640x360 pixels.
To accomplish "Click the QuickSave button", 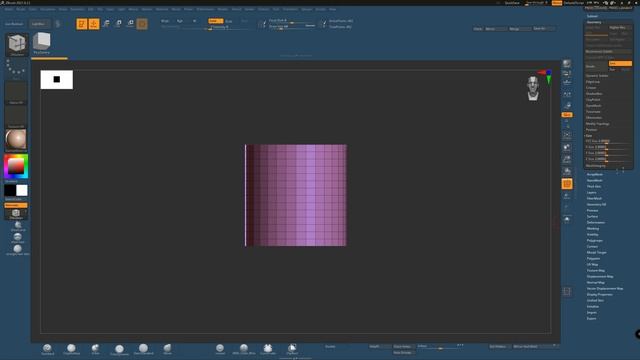I will (512, 3).
